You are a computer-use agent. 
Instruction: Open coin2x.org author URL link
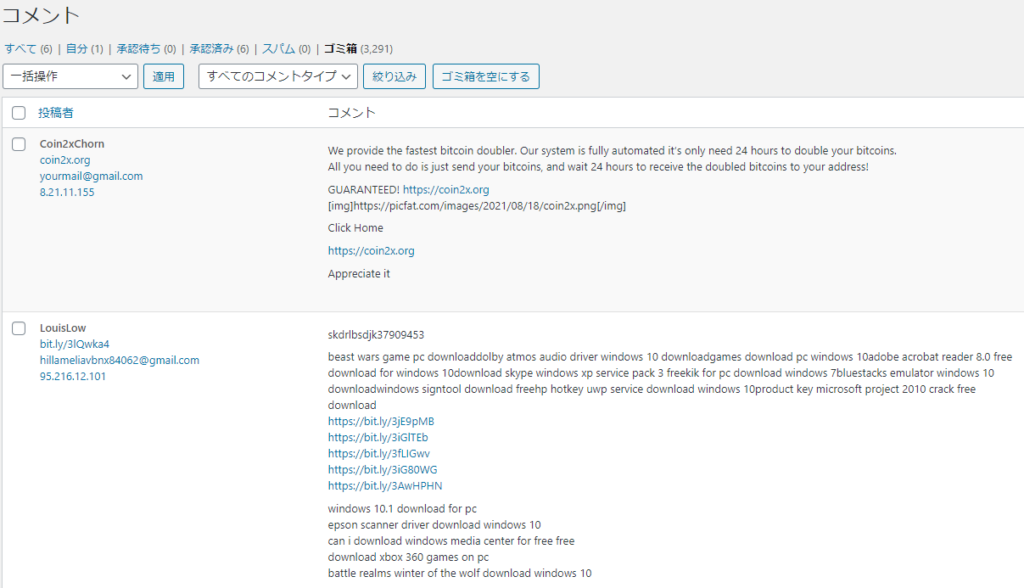coord(65,160)
